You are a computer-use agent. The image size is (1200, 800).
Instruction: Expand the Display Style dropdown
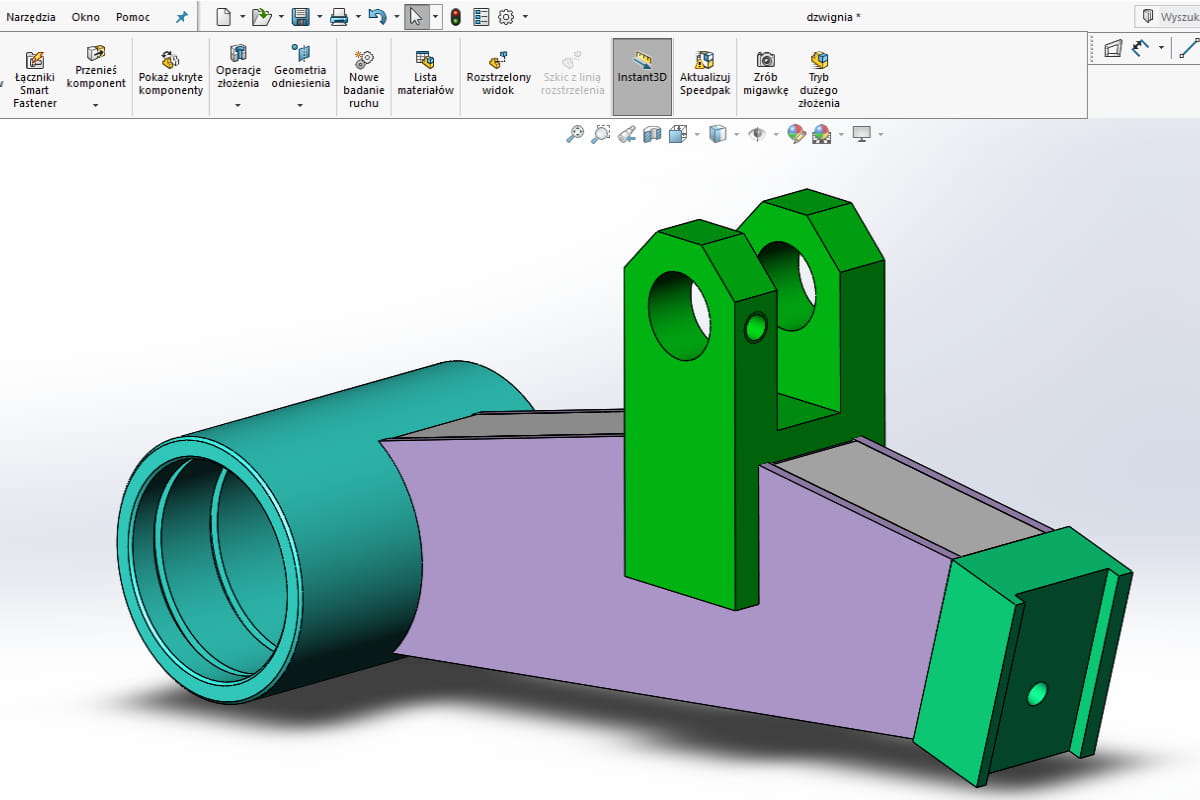pos(738,133)
